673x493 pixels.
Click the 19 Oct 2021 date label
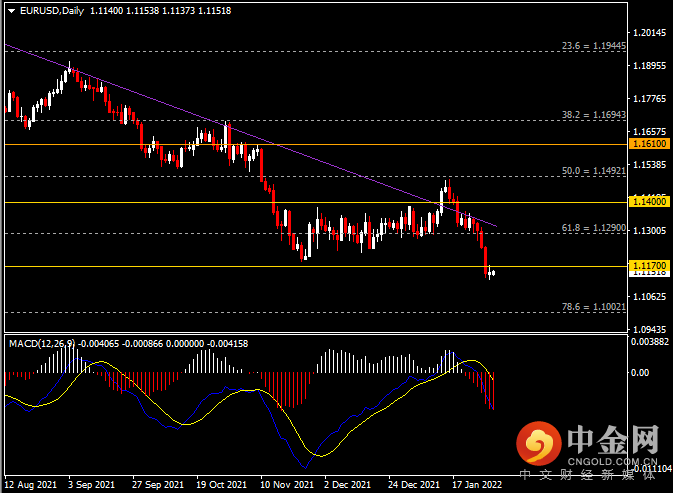pyautogui.click(x=221, y=485)
